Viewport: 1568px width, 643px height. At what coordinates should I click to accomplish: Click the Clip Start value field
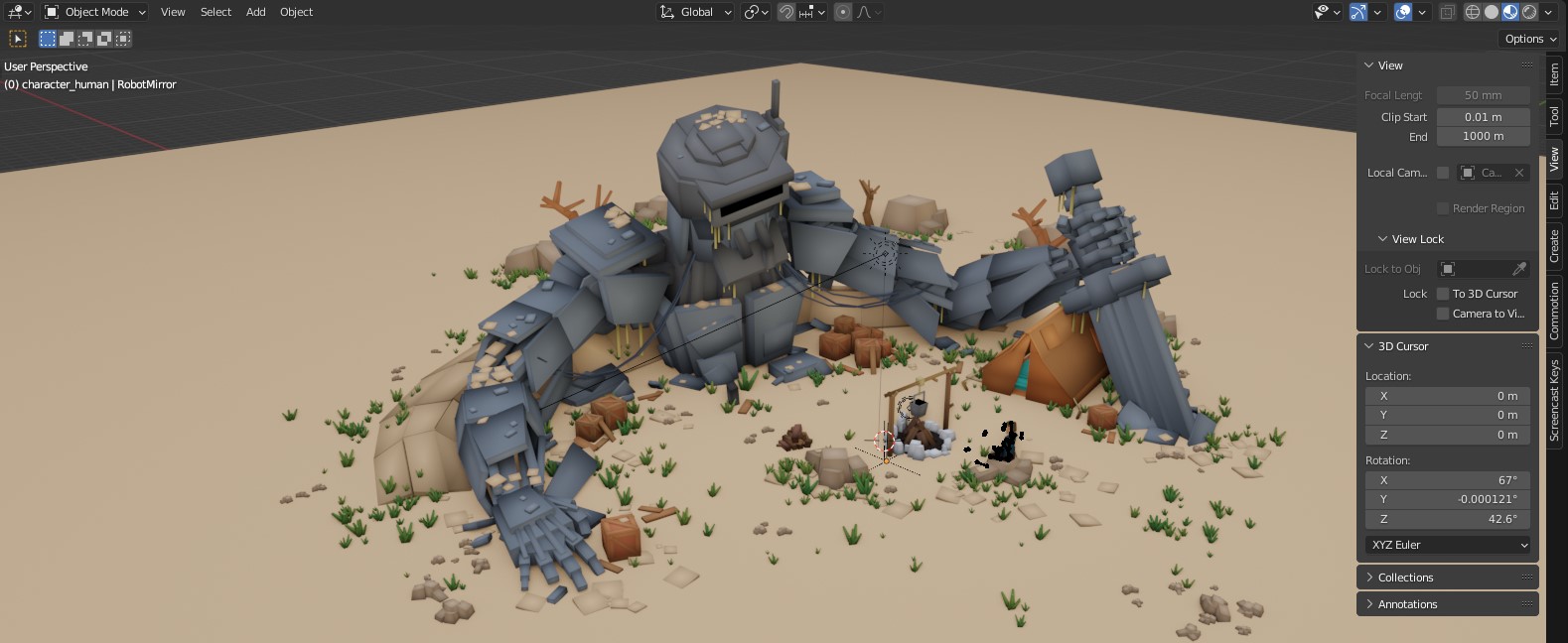(1483, 117)
